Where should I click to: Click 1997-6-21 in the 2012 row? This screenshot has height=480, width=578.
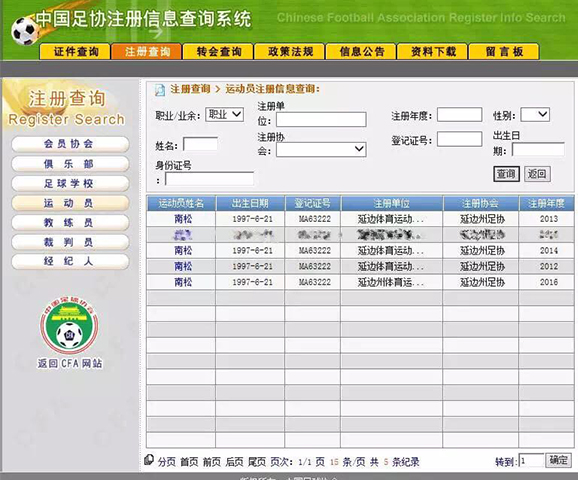click(x=253, y=266)
